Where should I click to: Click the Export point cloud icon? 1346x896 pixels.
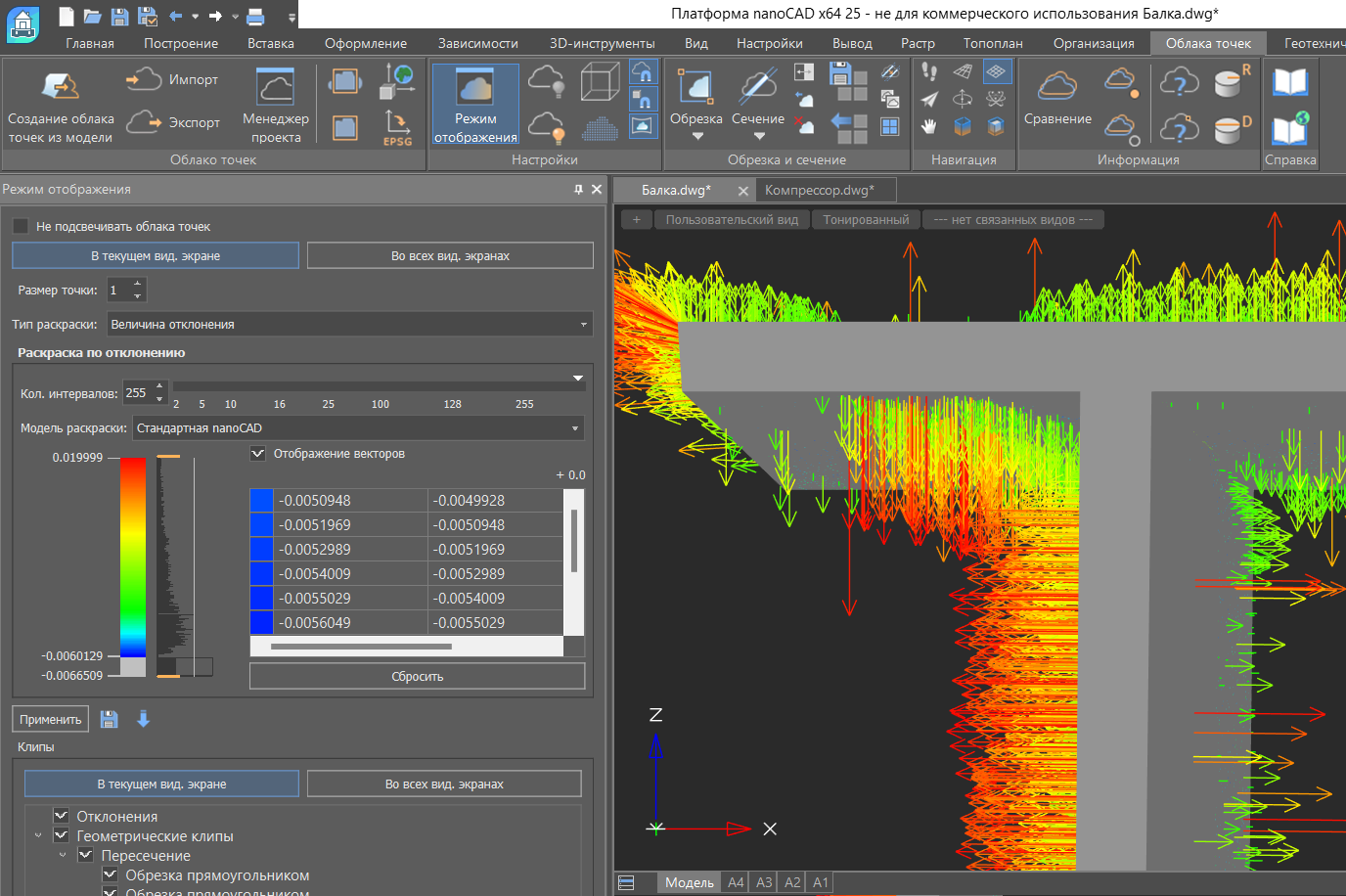(144, 122)
